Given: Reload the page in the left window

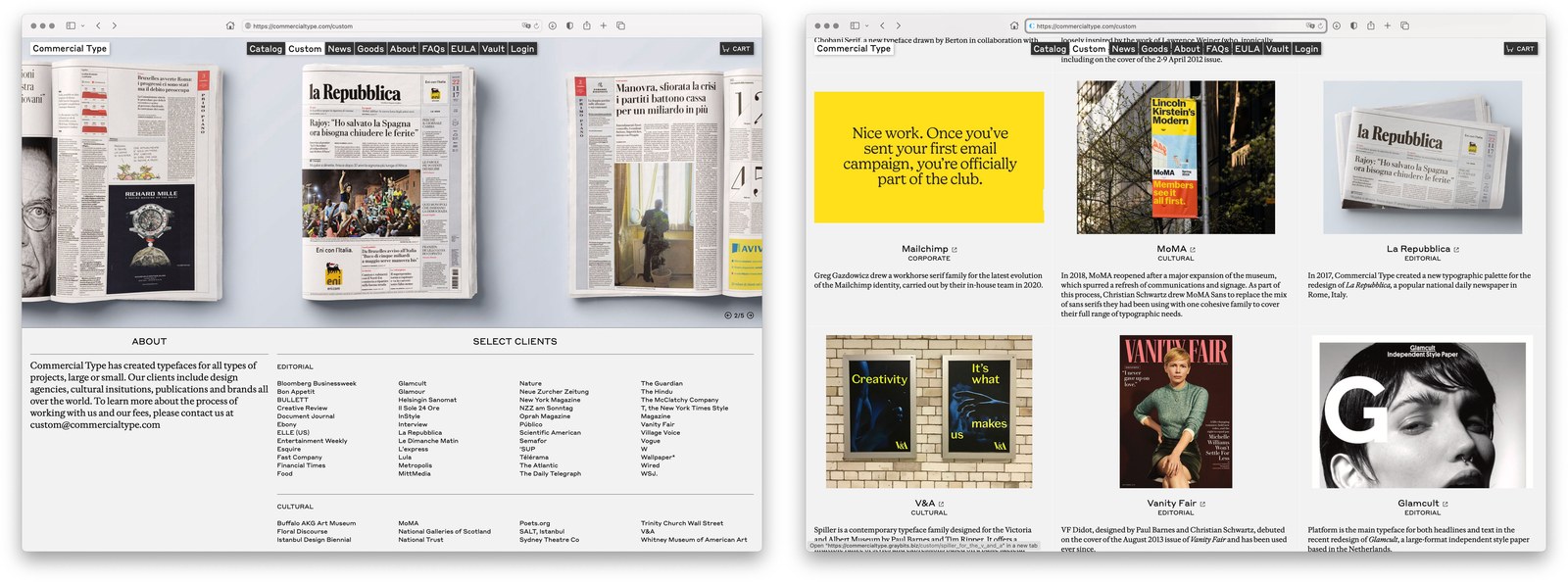Looking at the screenshot, I should (537, 25).
